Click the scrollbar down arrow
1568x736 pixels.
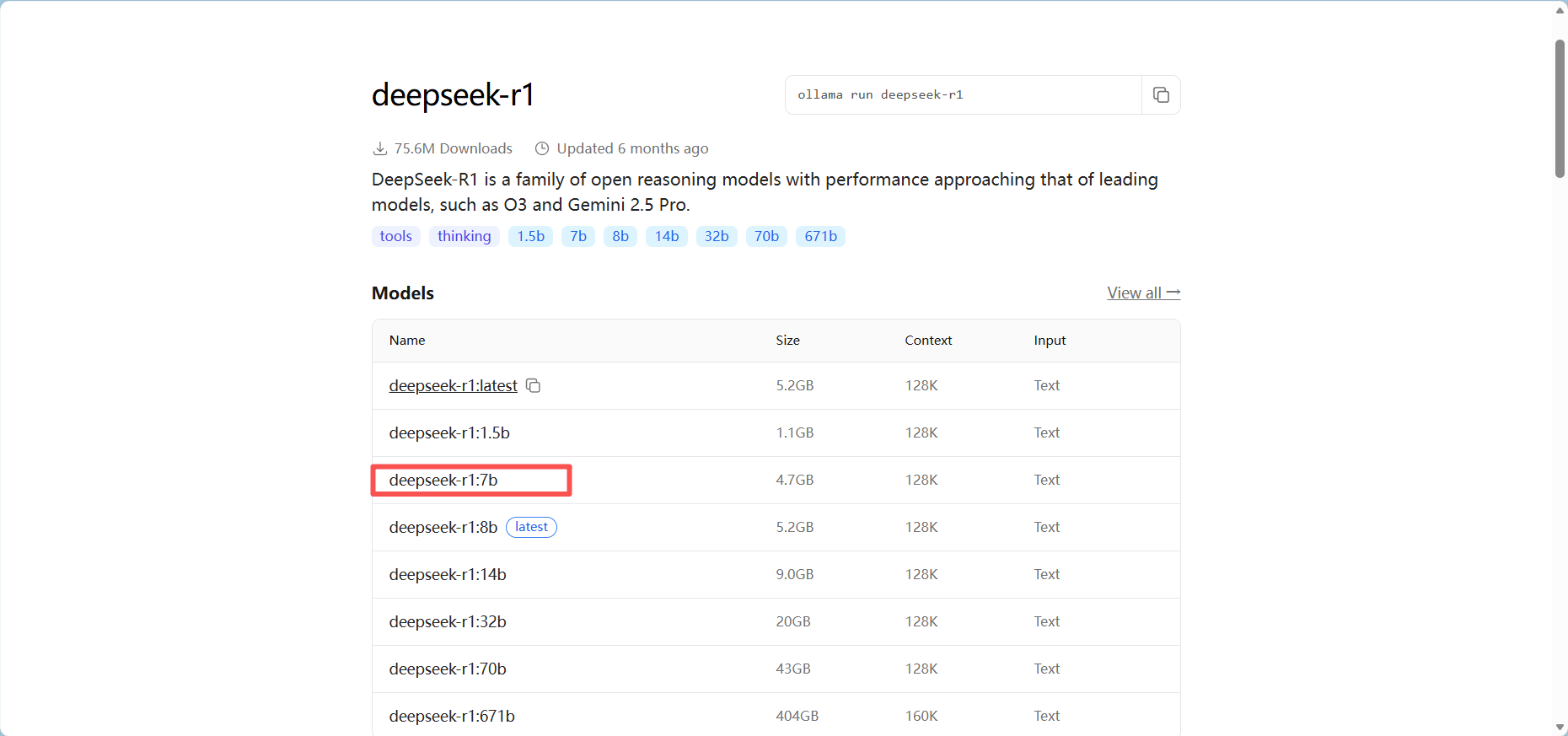pos(1560,728)
